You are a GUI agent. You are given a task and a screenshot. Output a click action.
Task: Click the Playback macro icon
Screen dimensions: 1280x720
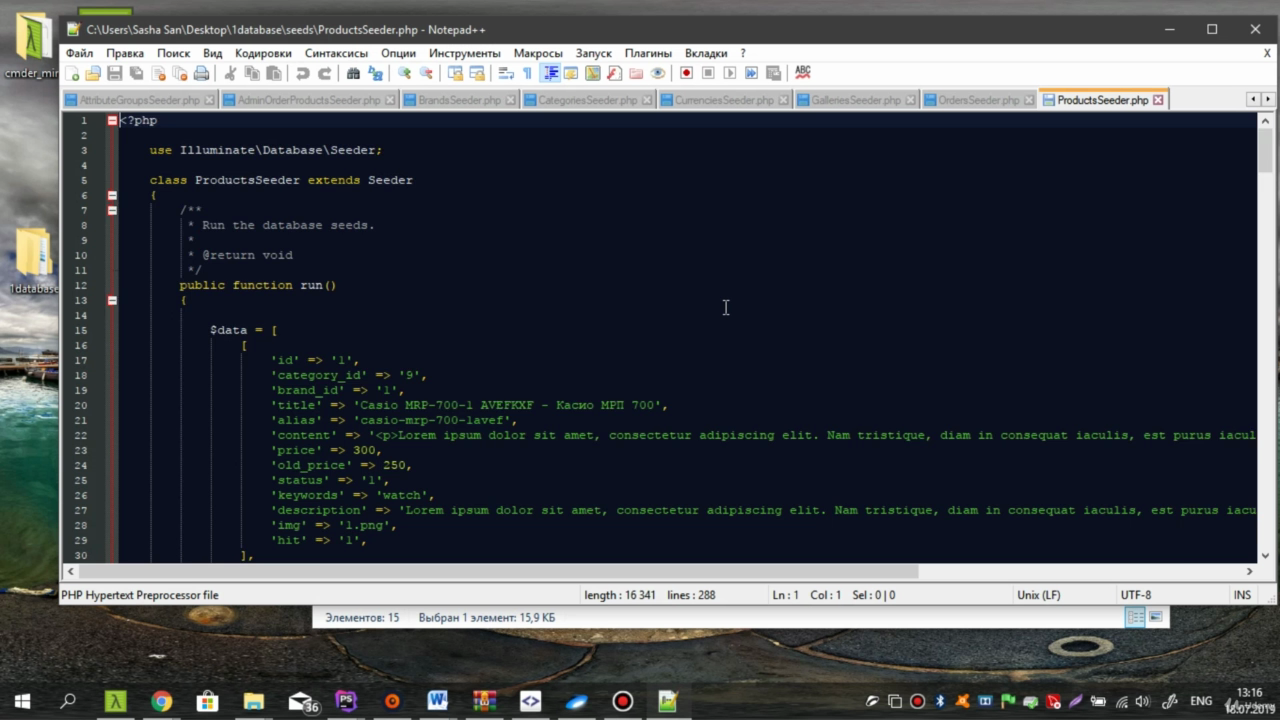pyautogui.click(x=730, y=73)
